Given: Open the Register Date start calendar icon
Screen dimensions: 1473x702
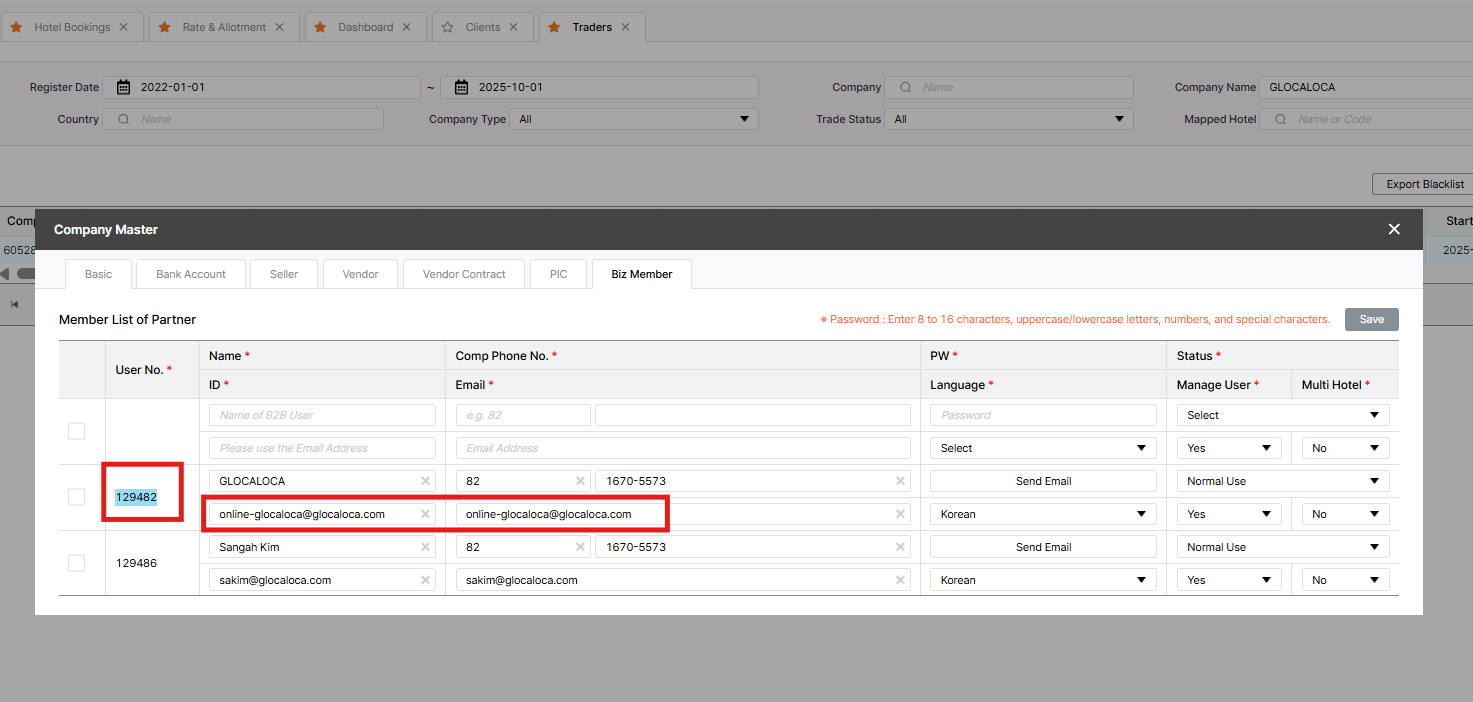Looking at the screenshot, I should [124, 87].
